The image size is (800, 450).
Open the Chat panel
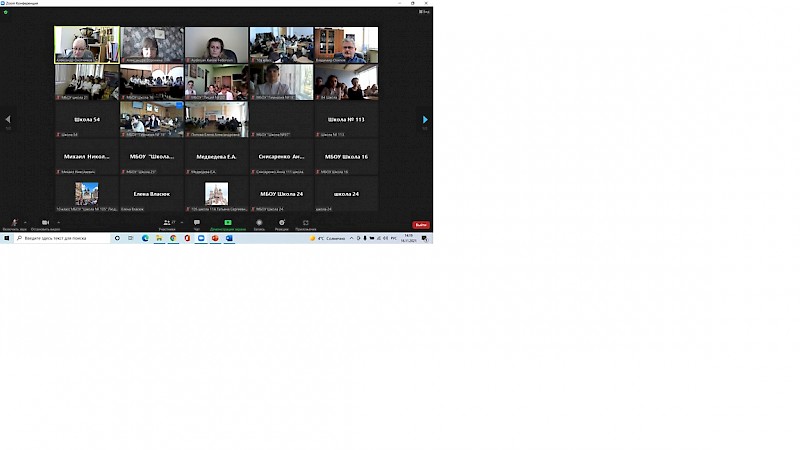tap(197, 223)
